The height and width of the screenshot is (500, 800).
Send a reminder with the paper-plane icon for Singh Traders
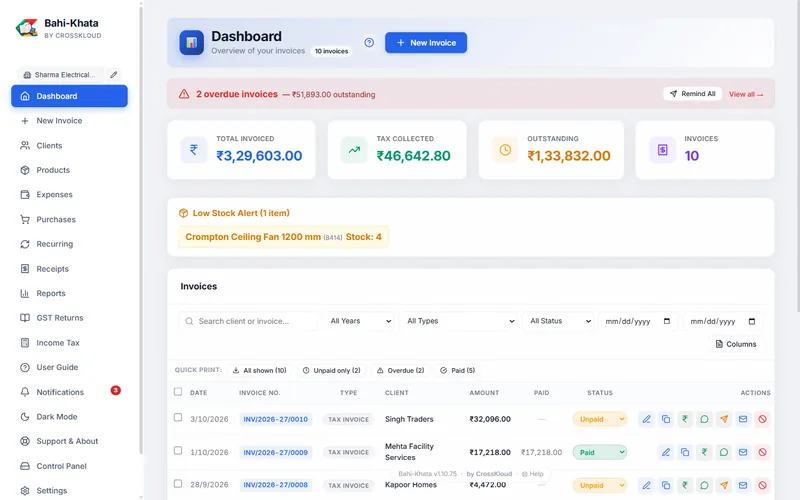coord(723,419)
